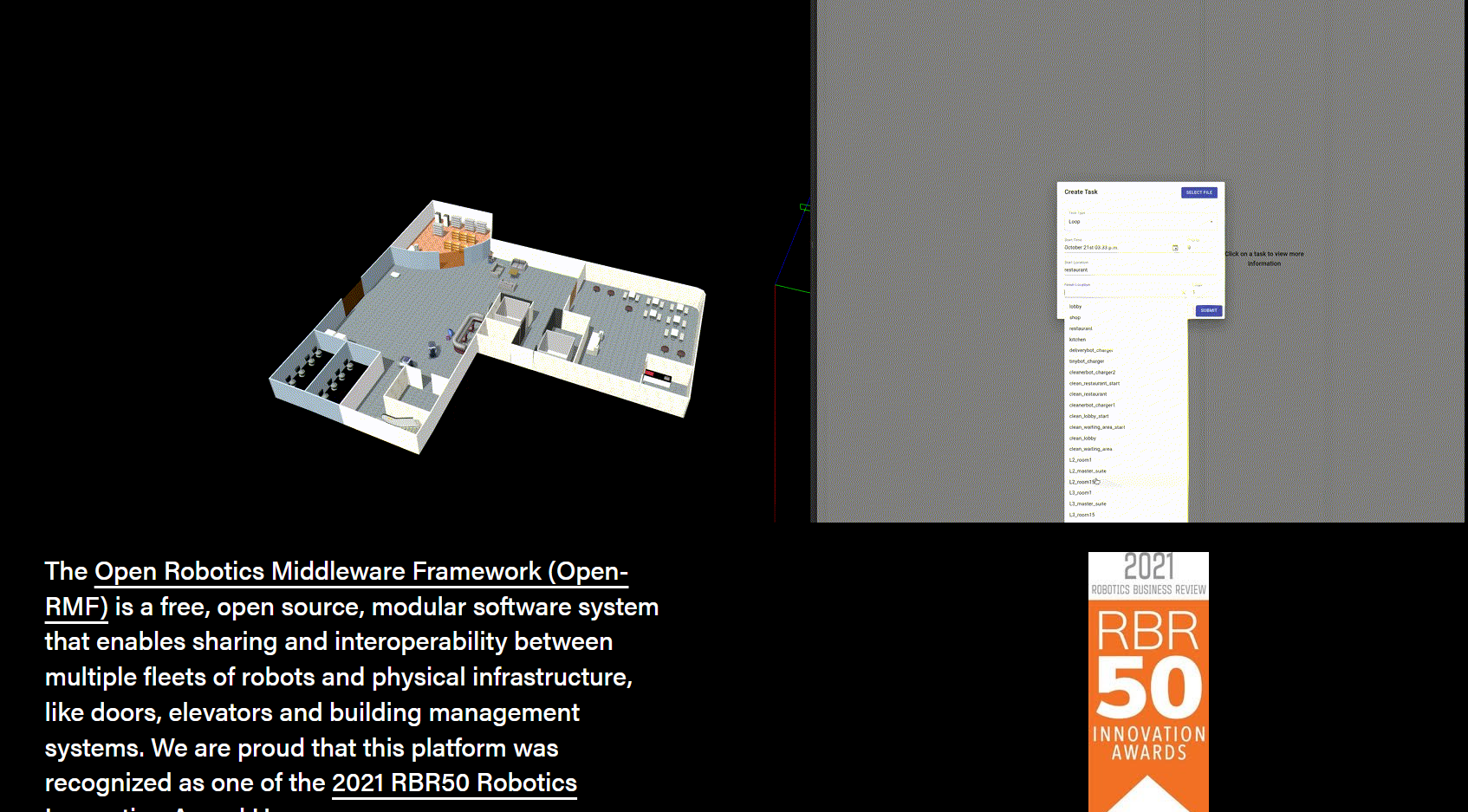Choose clean_waiting_area_start from the options
This screenshot has width=1468, height=812.
pyautogui.click(x=1126, y=427)
